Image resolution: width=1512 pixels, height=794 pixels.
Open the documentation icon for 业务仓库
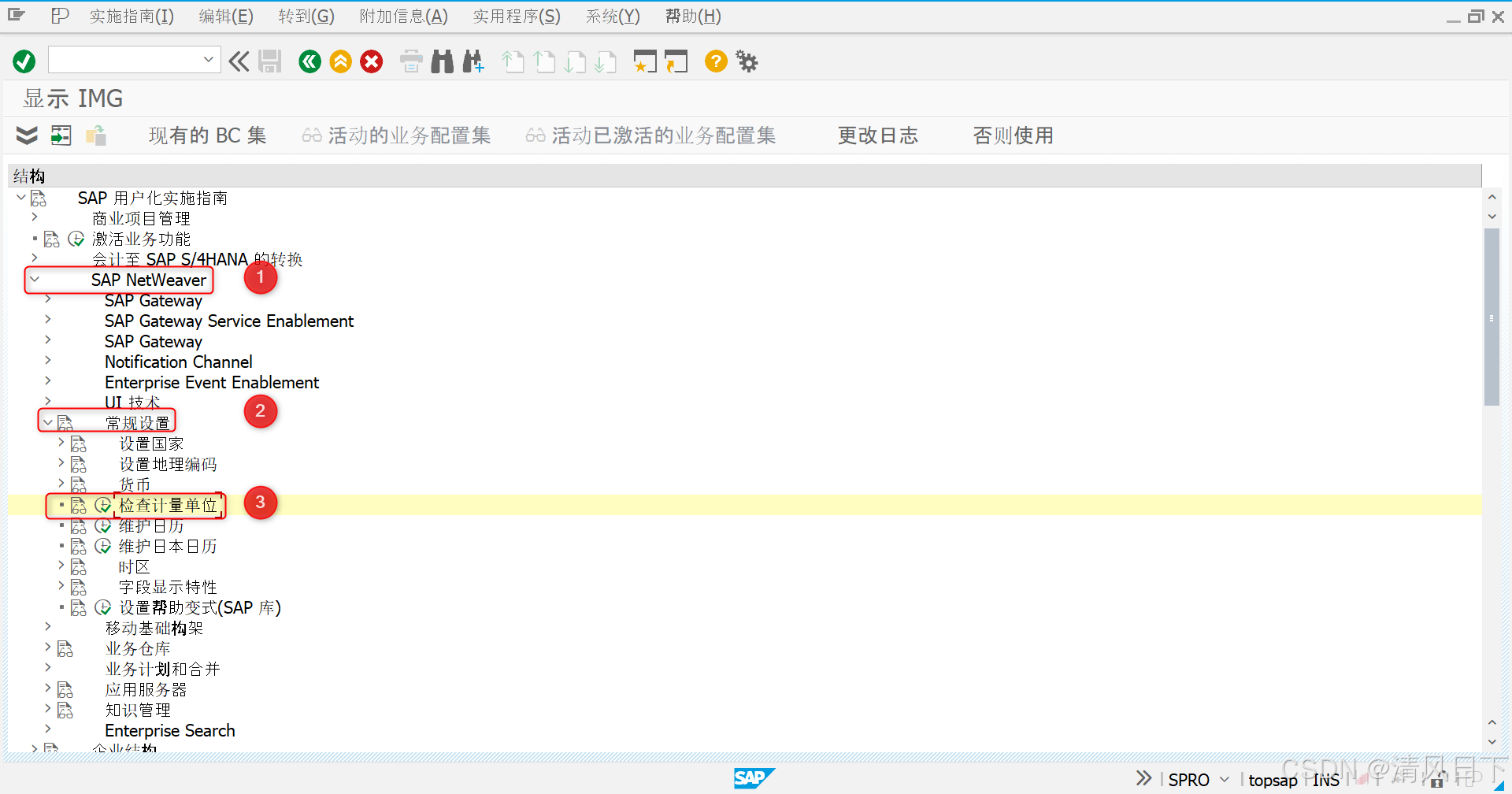65,648
